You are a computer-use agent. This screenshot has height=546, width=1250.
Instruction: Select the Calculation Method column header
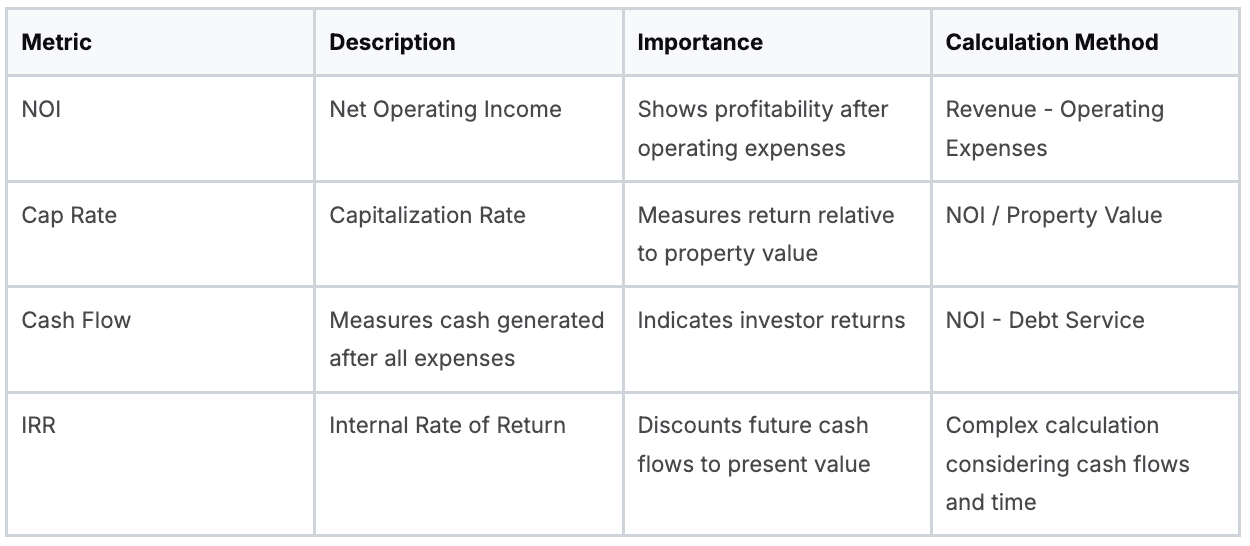(1052, 43)
